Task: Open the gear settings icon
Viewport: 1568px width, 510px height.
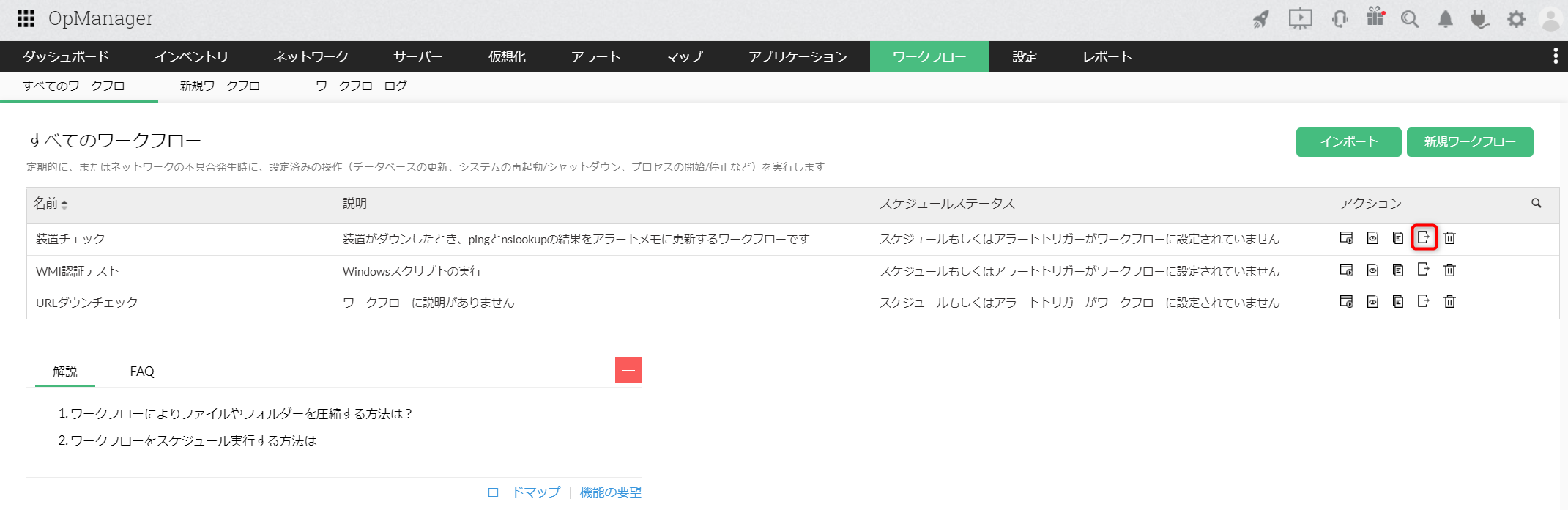Action: pyautogui.click(x=1516, y=19)
